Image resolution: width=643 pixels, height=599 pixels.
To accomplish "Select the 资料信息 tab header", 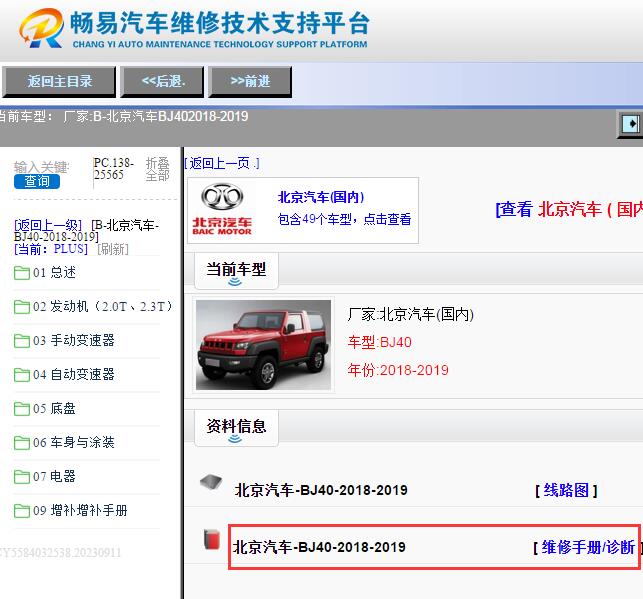I will coord(236,428).
